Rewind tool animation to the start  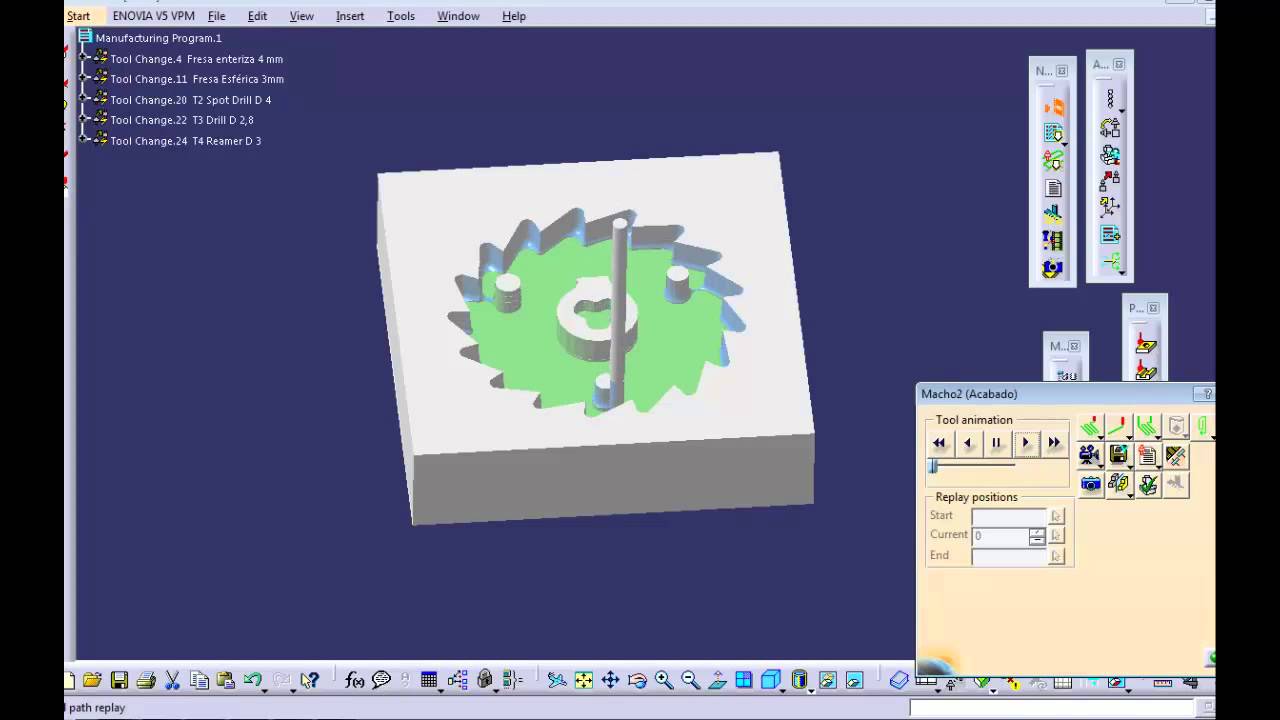[939, 442]
